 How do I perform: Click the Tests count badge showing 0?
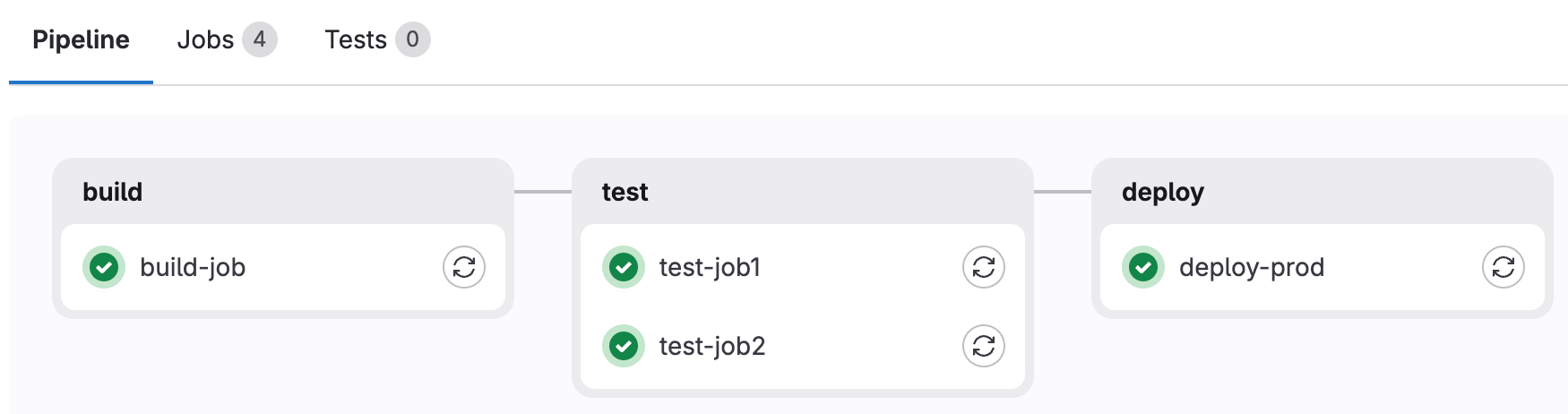pyautogui.click(x=412, y=39)
